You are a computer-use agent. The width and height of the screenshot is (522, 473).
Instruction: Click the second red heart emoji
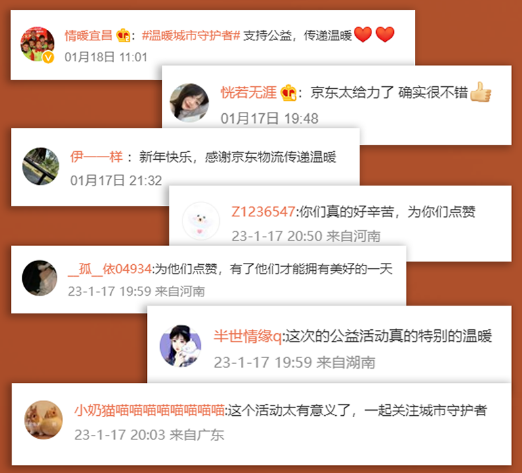click(x=385, y=34)
